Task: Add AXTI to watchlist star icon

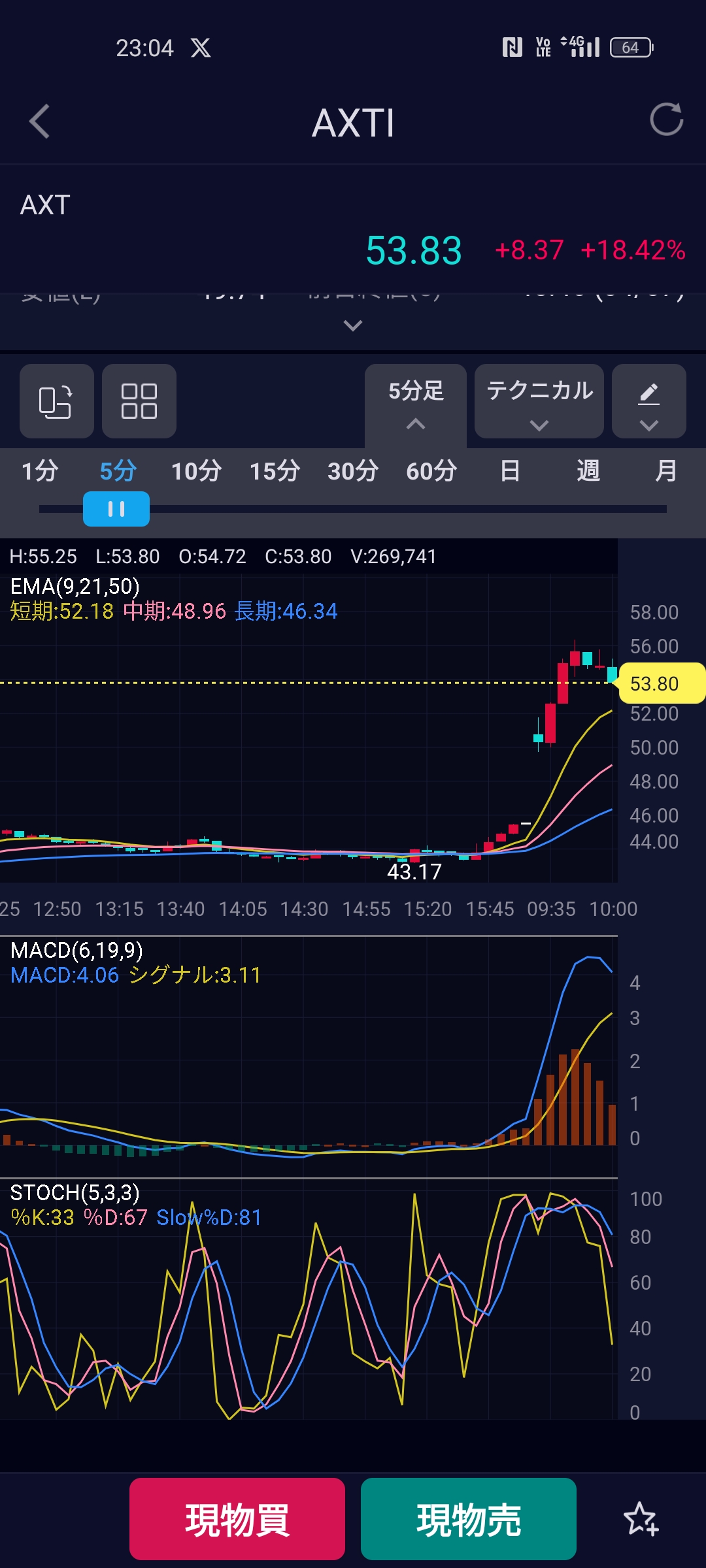Action: click(640, 1519)
